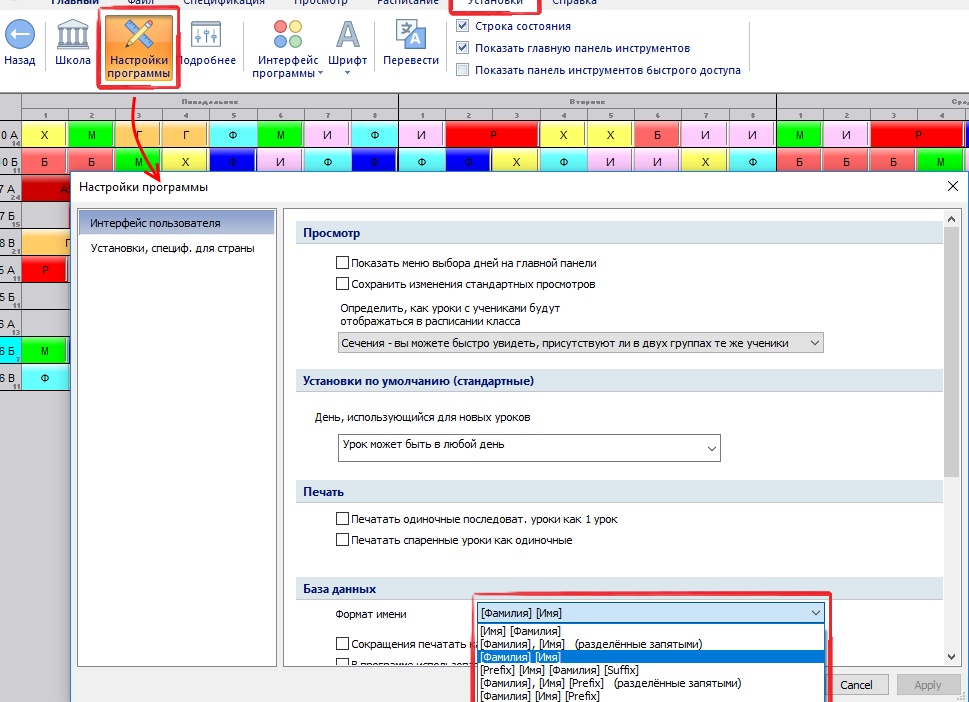Enable Сохранить изменения стандартных просмотров checkbox
This screenshot has width=969, height=702.
pos(342,284)
